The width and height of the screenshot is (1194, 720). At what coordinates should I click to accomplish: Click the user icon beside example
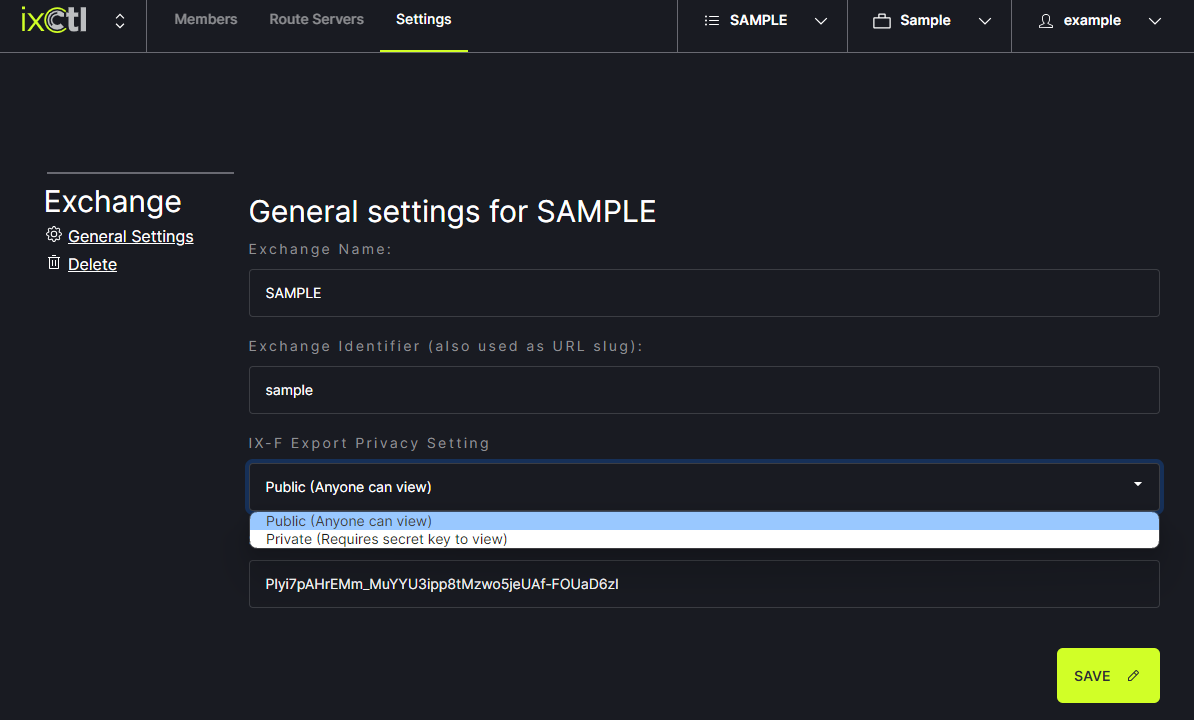point(1046,20)
